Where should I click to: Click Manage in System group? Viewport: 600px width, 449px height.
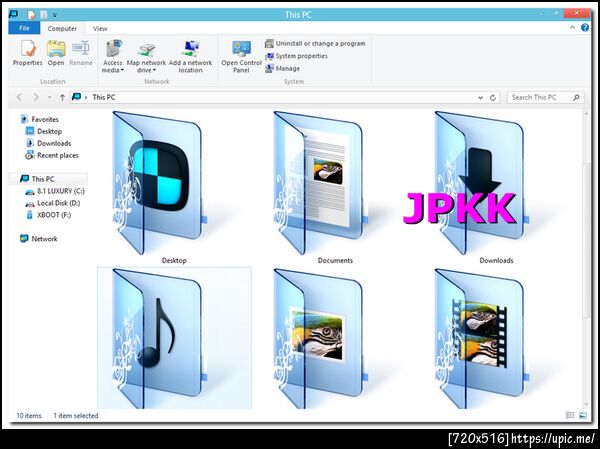click(283, 69)
